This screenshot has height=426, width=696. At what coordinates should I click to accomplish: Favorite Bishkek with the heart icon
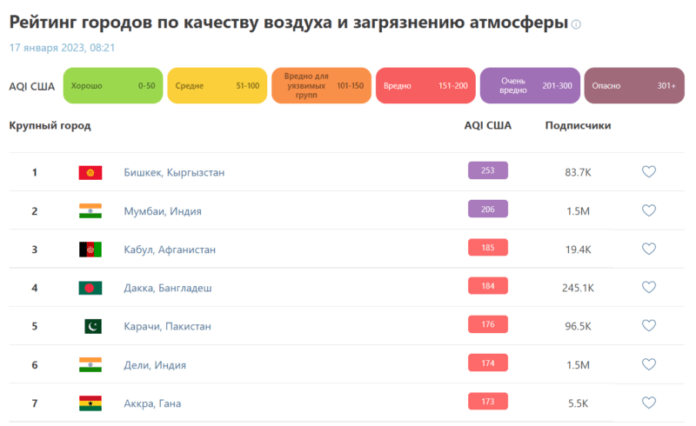pos(648,172)
